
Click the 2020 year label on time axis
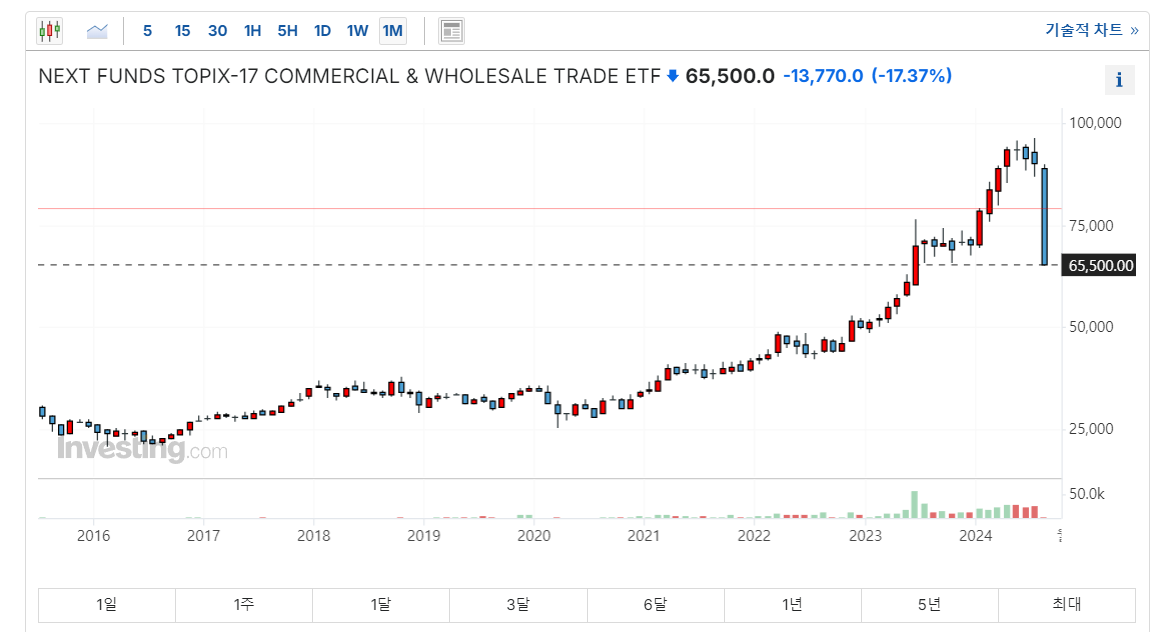tap(534, 536)
